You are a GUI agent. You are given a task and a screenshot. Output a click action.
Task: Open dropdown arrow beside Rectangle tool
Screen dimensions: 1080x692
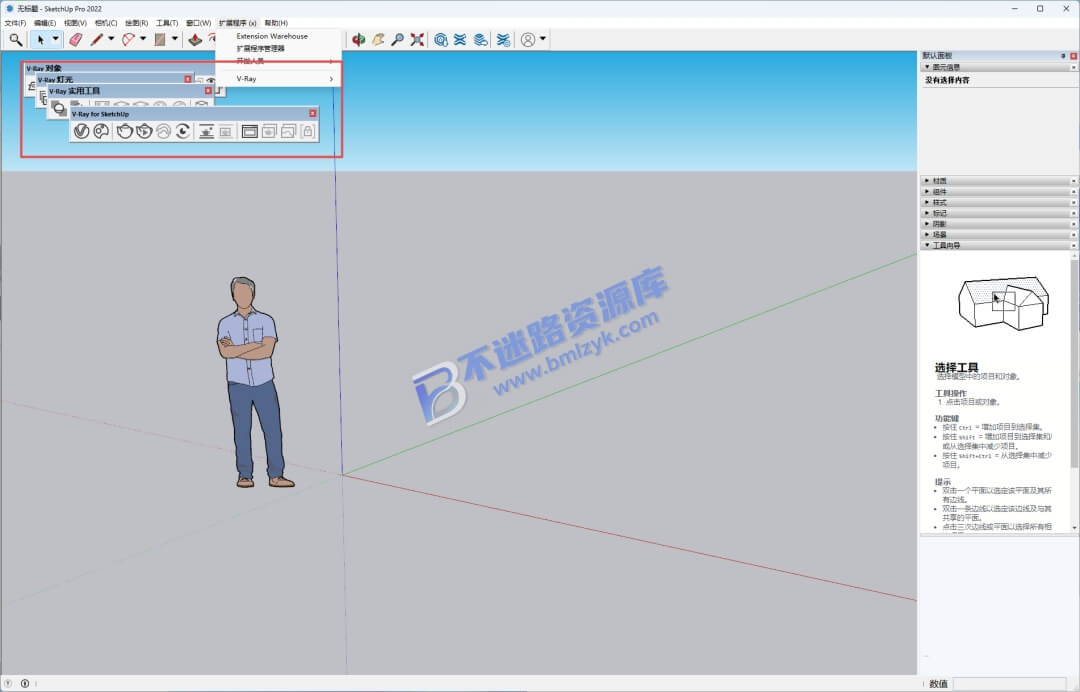click(x=174, y=39)
